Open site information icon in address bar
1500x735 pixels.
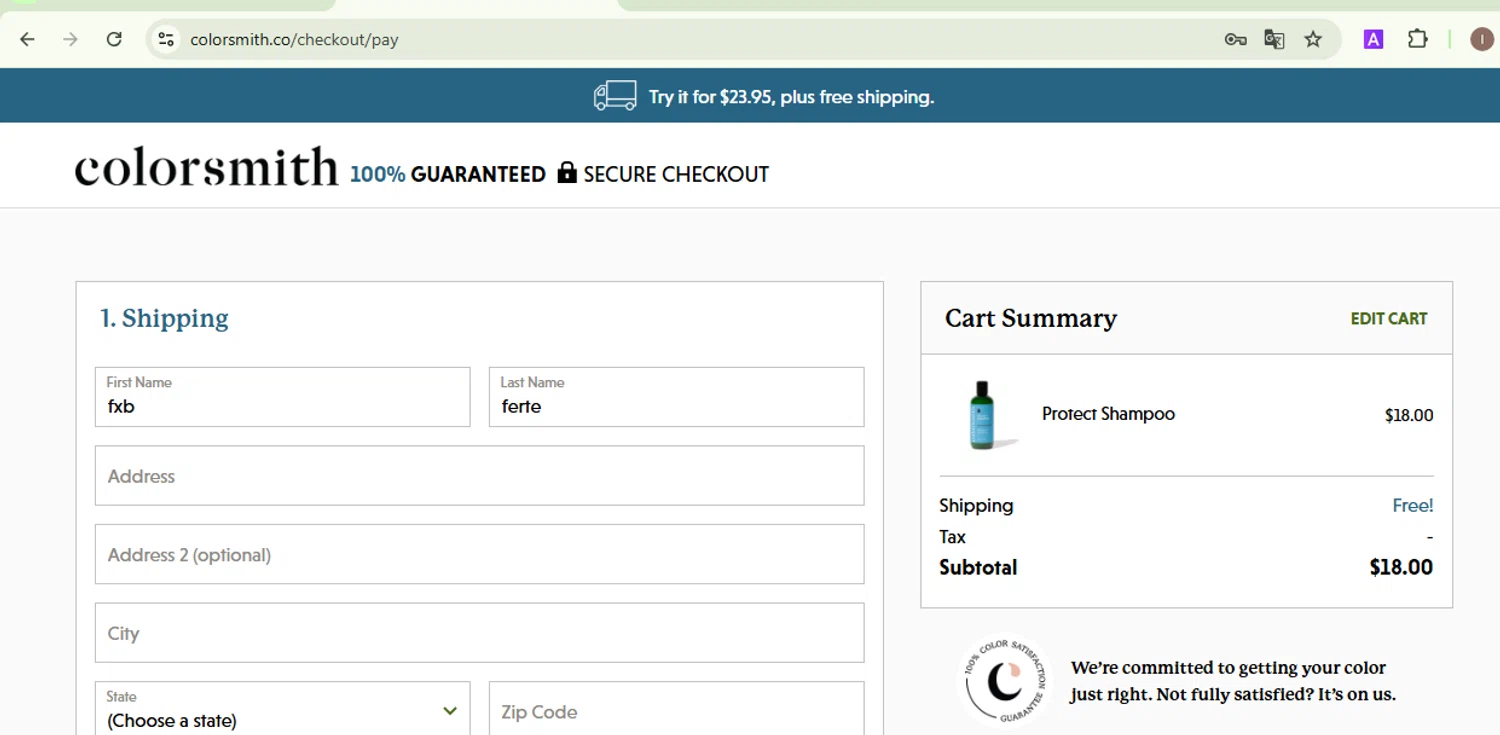pyautogui.click(x=166, y=39)
